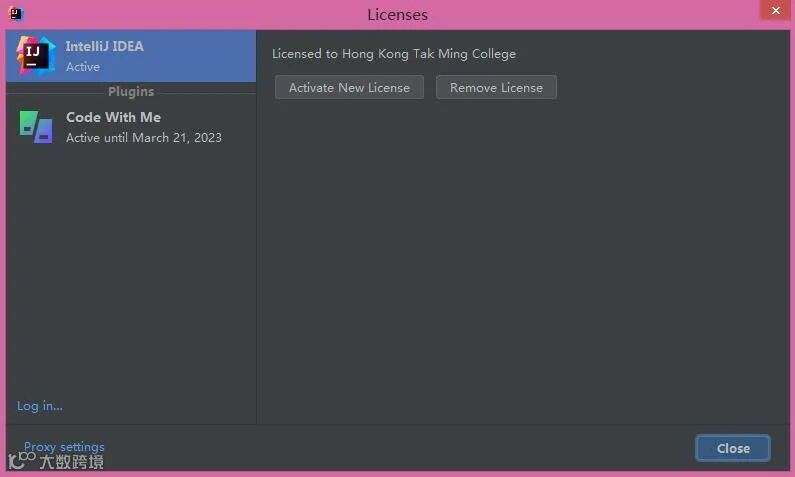795x477 pixels.
Task: Click the 'Licensed to Hong Kong Tak Ming College' text
Action: click(394, 54)
